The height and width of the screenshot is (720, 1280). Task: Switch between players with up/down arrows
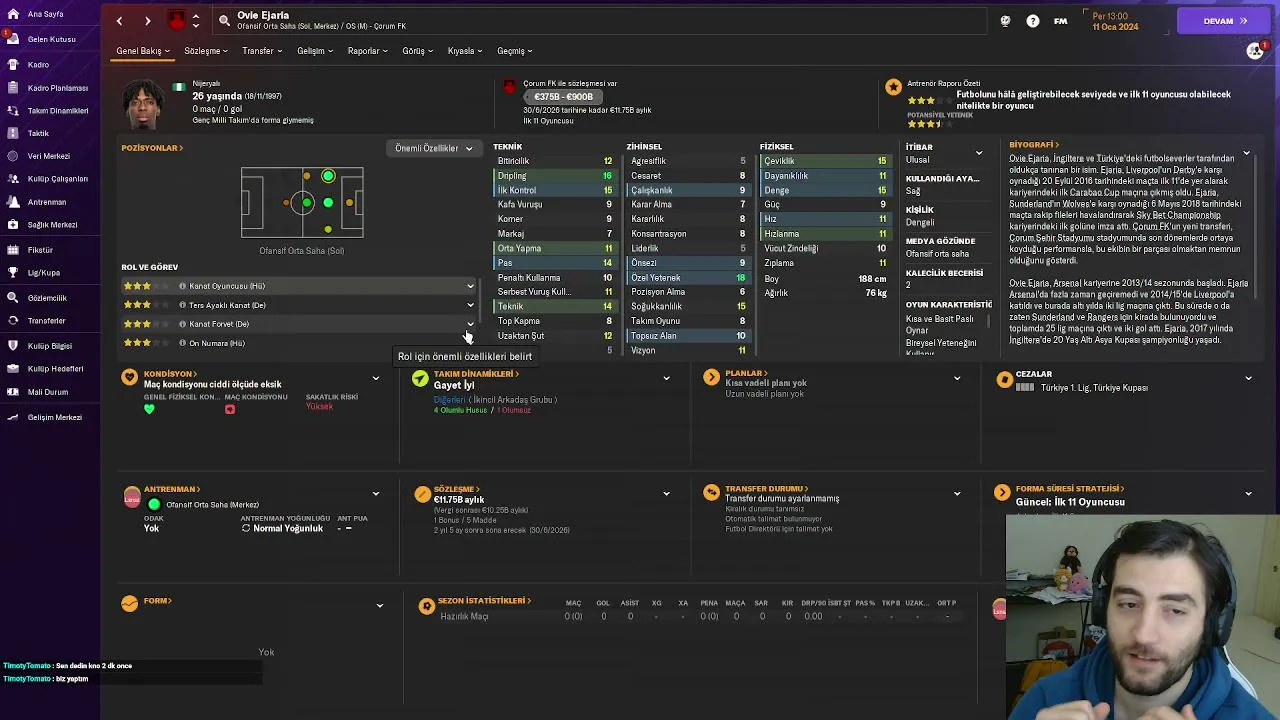click(195, 21)
